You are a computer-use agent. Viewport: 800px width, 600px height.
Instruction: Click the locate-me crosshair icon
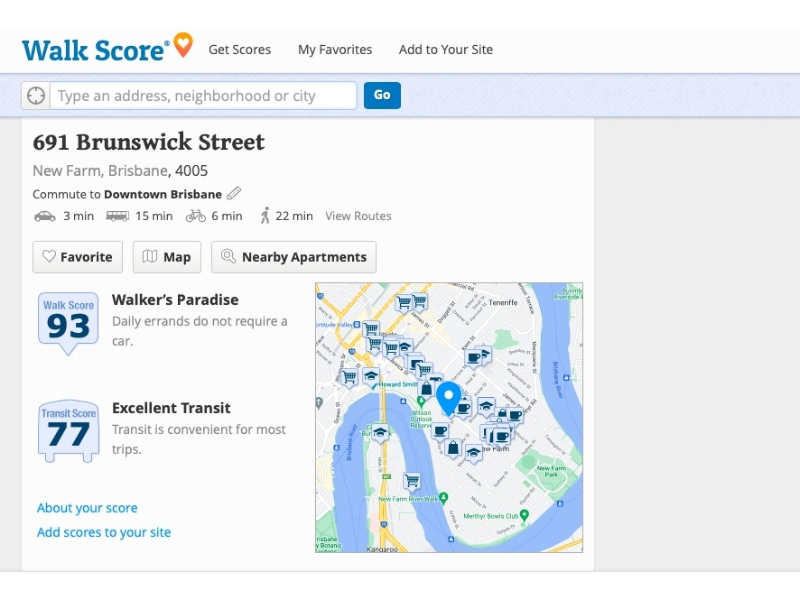(36, 96)
